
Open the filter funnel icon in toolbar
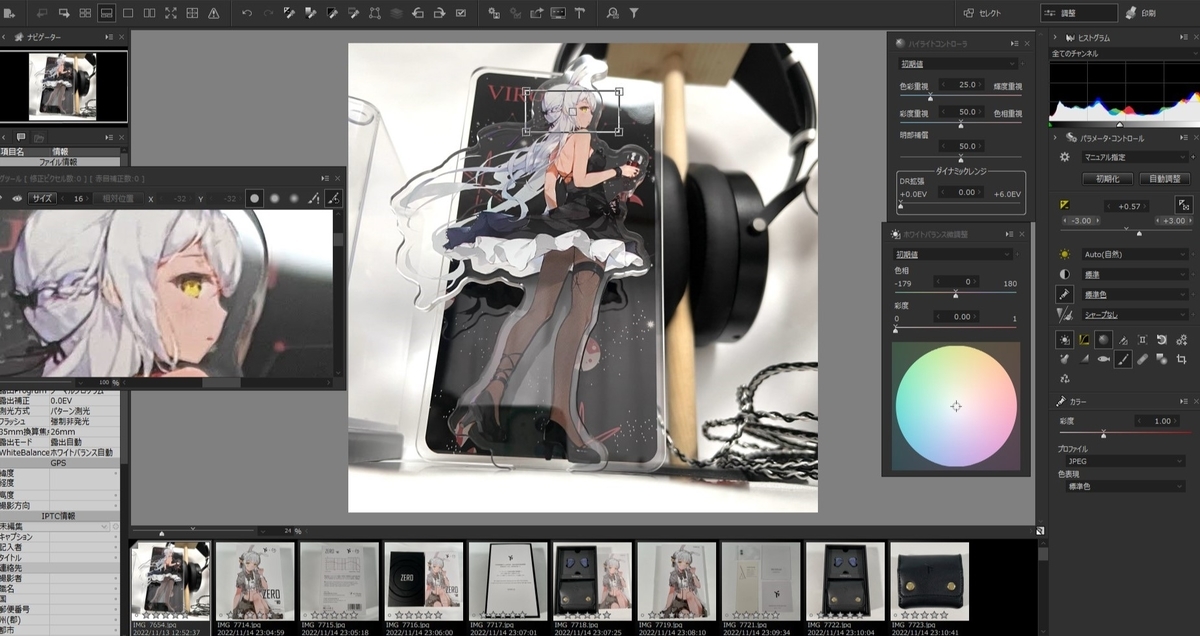634,13
